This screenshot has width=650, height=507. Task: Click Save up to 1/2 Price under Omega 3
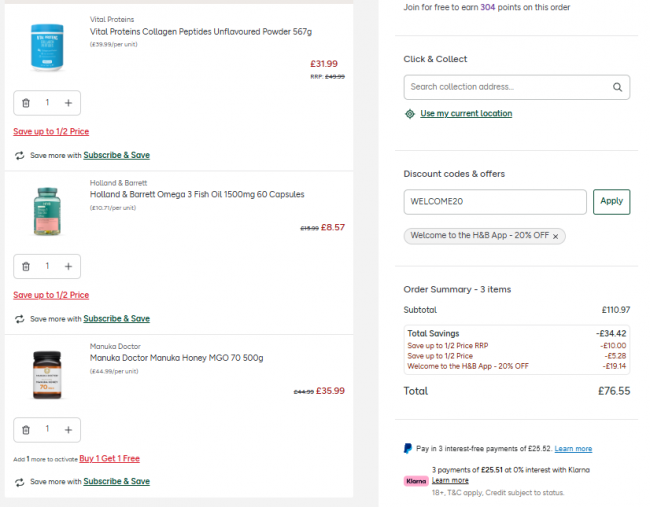point(51,295)
